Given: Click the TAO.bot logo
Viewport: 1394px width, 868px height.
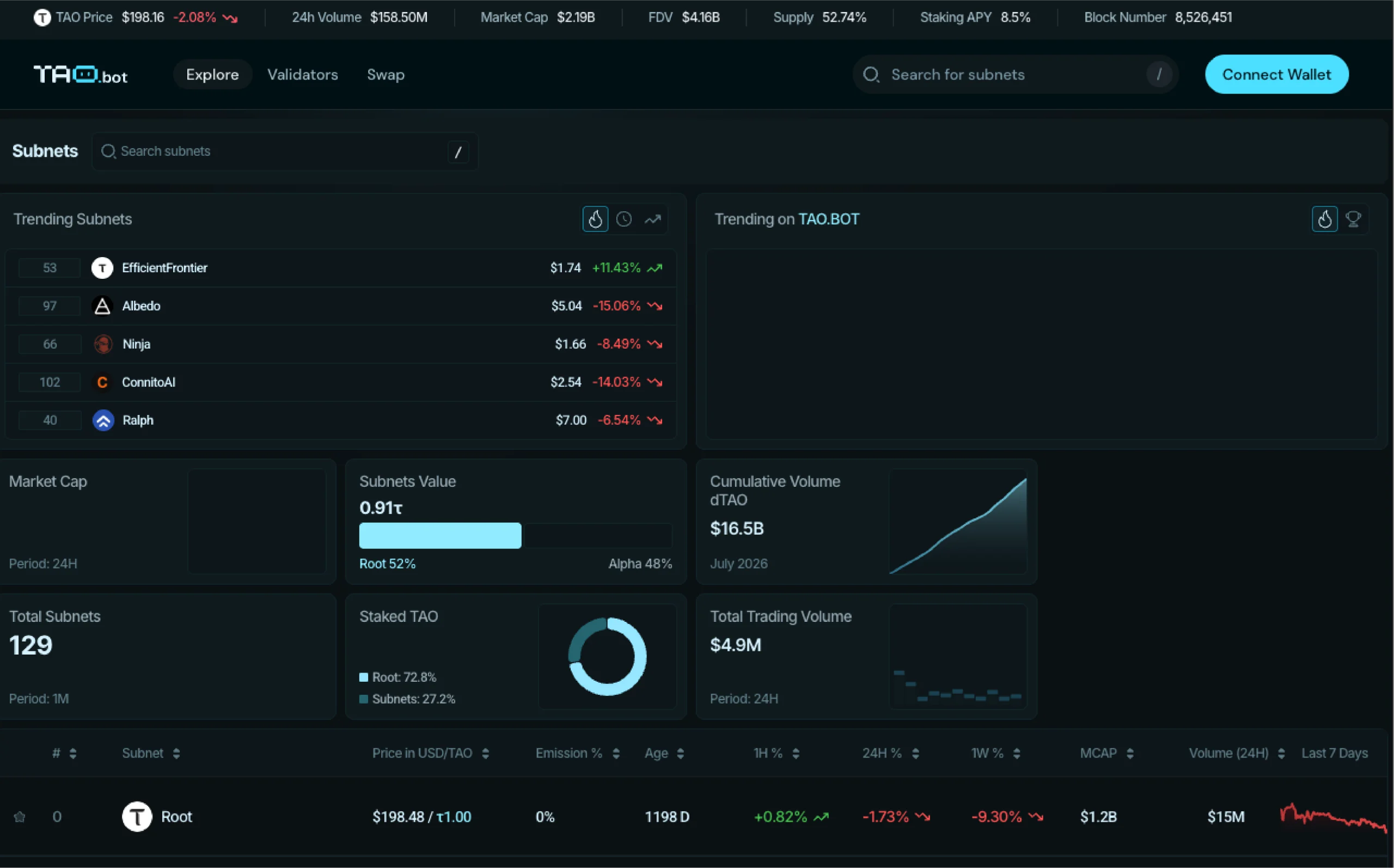Looking at the screenshot, I should coord(81,75).
